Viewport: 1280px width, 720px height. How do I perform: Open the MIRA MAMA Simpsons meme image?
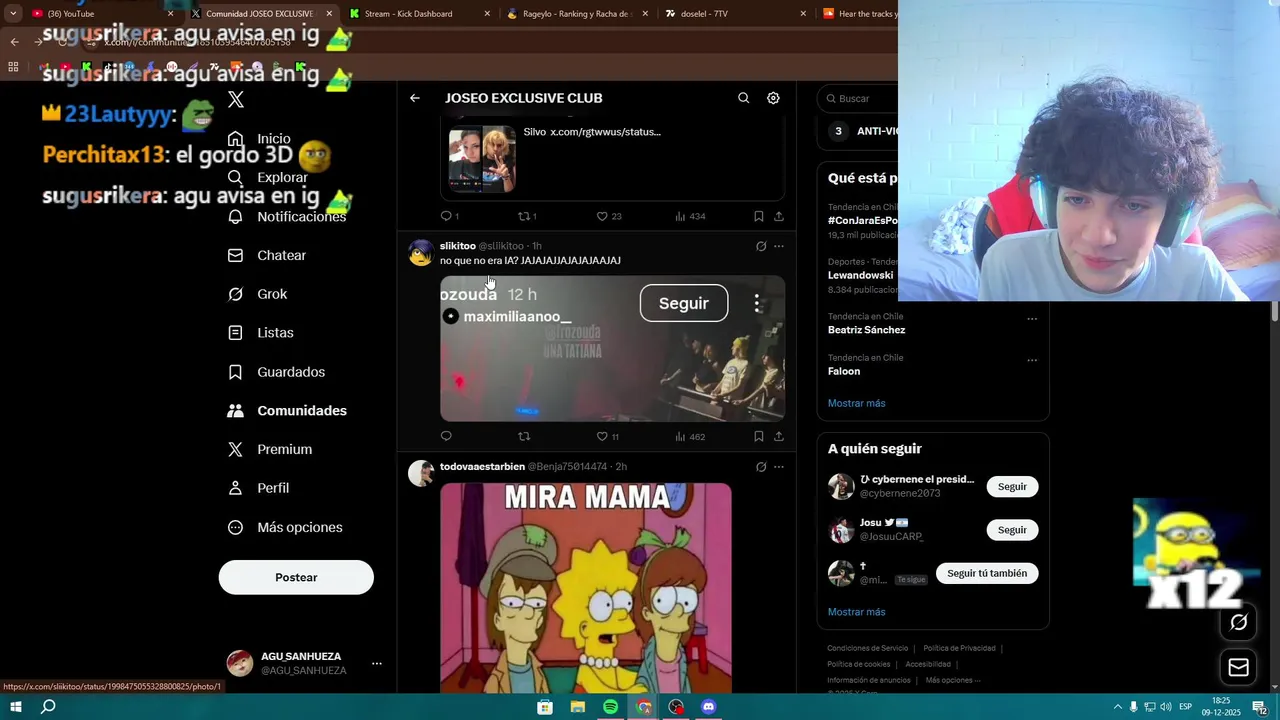(x=586, y=588)
